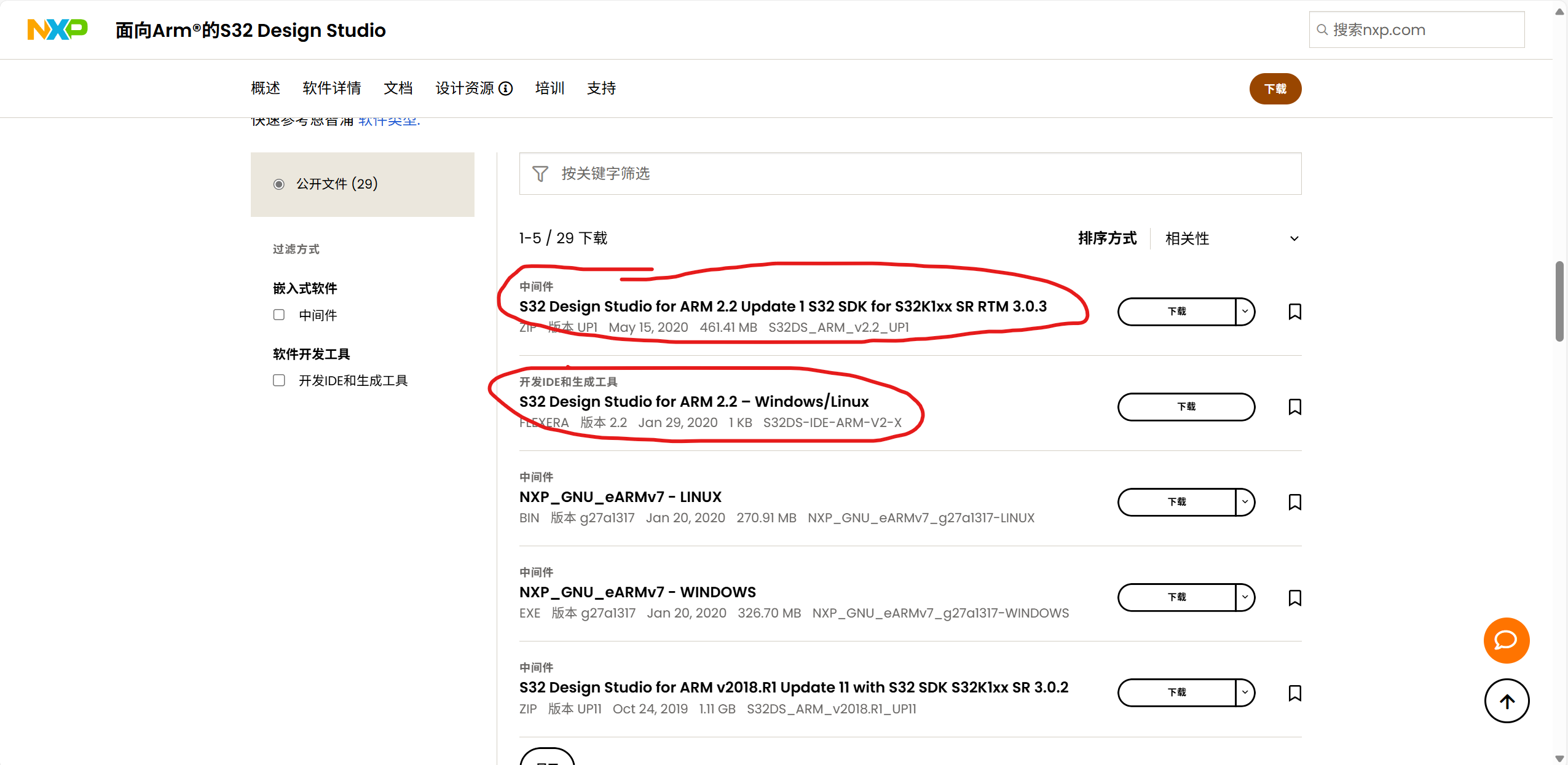Click the 排序方式 sort label
Viewport: 1568px width, 765px height.
1107,238
